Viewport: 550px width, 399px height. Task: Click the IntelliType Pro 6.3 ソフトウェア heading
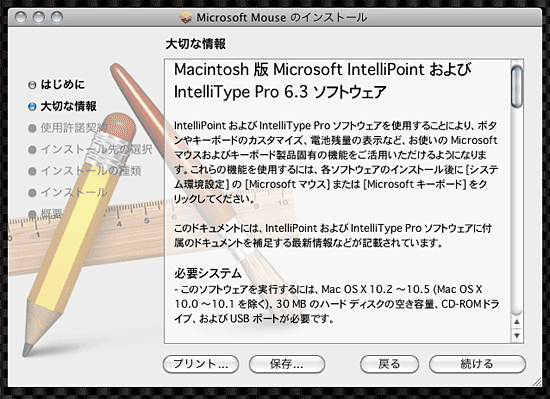[280, 92]
